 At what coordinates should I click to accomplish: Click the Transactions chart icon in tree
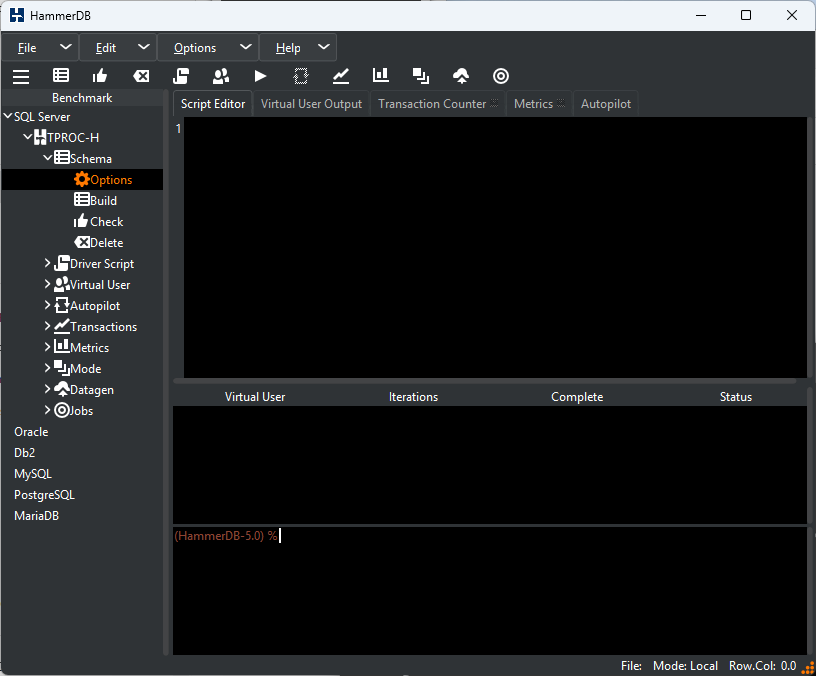62,326
